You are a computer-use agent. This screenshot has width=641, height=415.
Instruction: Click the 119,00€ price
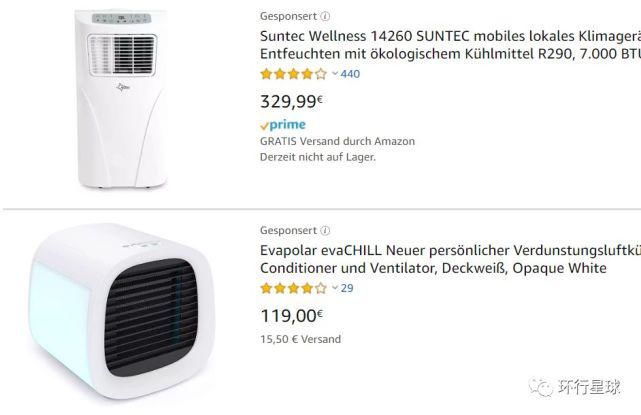click(291, 316)
